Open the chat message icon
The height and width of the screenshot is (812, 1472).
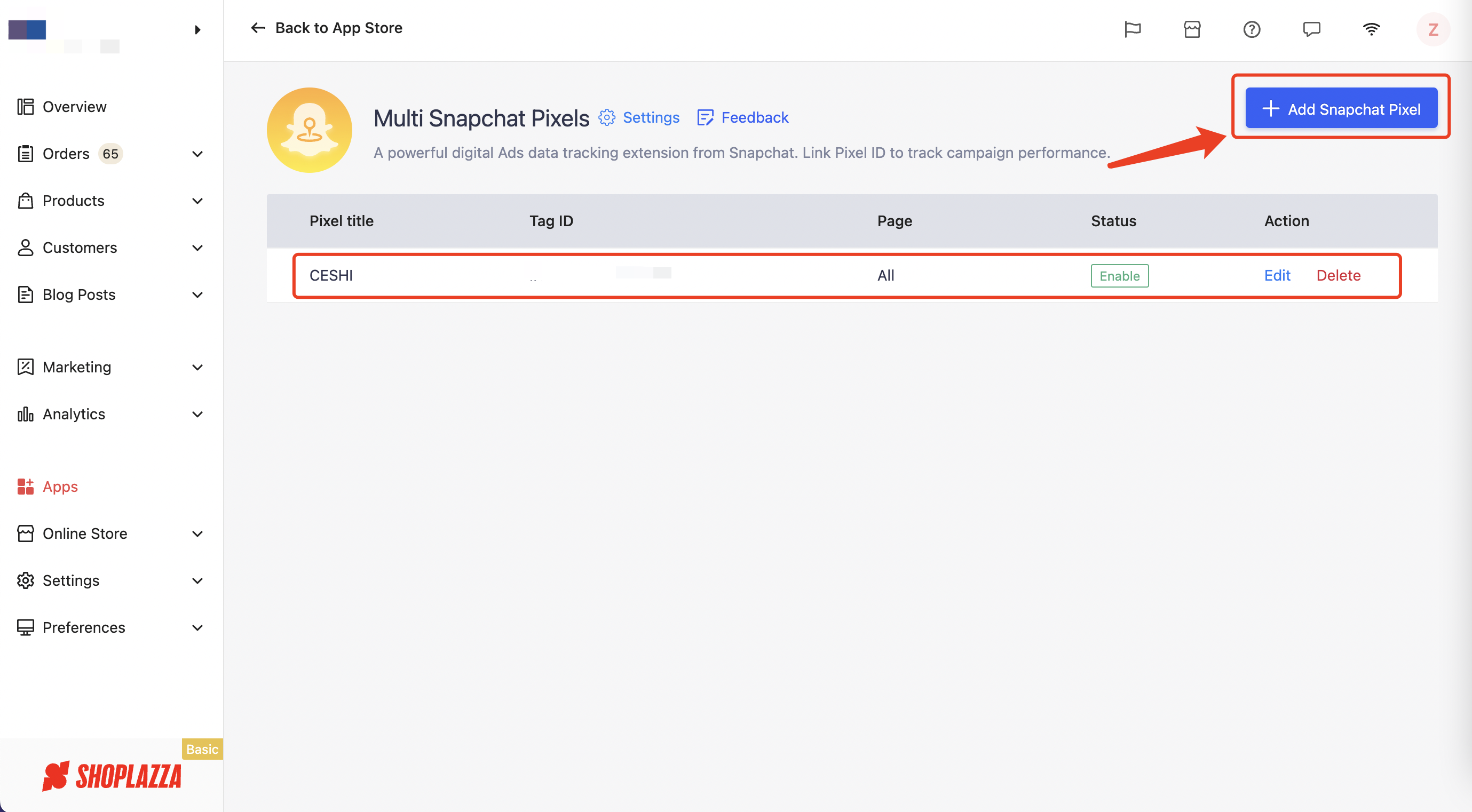[x=1311, y=29]
